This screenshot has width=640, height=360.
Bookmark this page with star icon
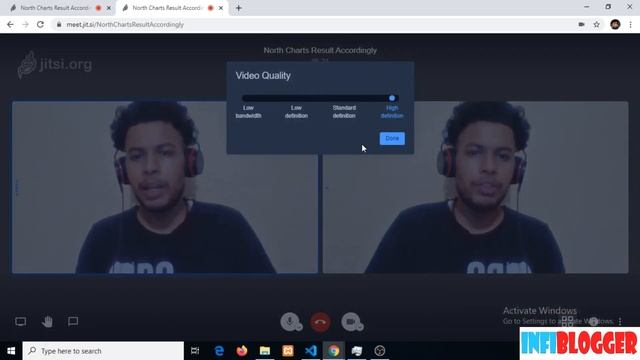[x=597, y=24]
